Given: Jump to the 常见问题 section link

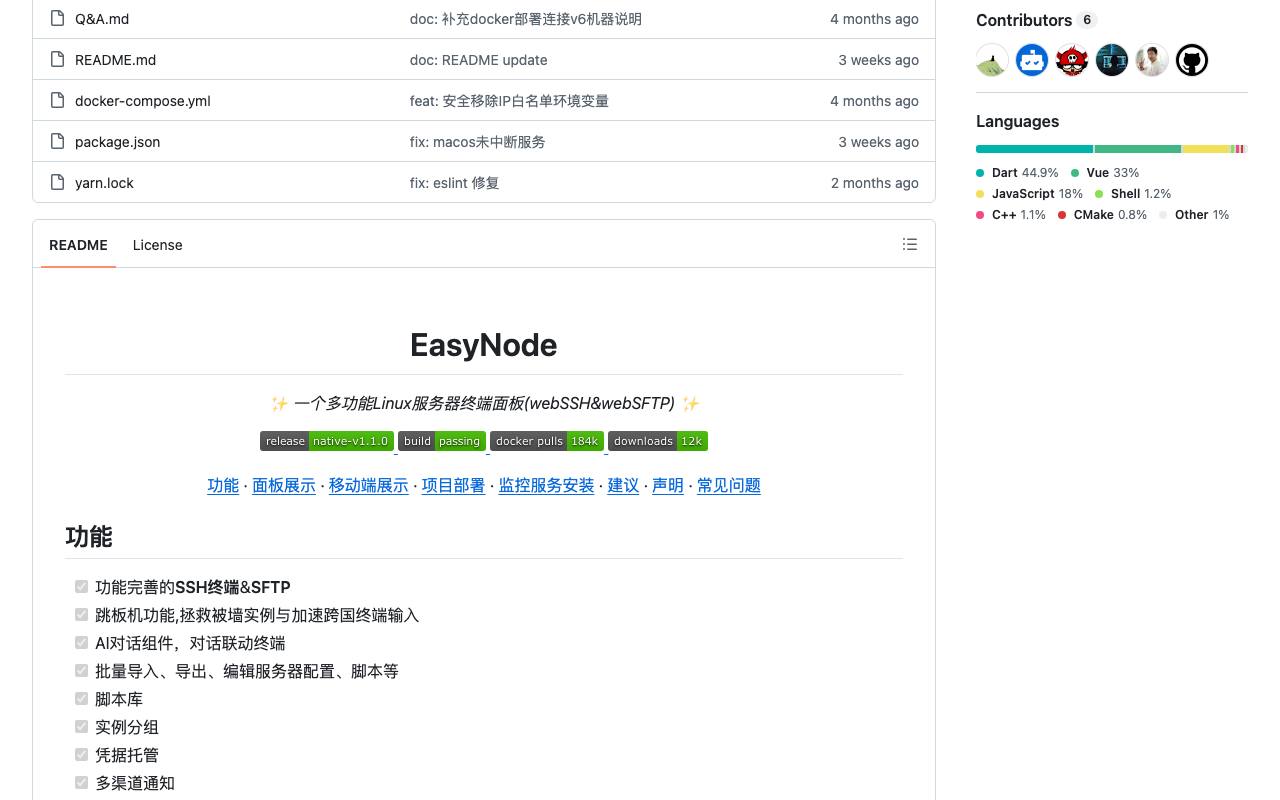Looking at the screenshot, I should point(729,485).
